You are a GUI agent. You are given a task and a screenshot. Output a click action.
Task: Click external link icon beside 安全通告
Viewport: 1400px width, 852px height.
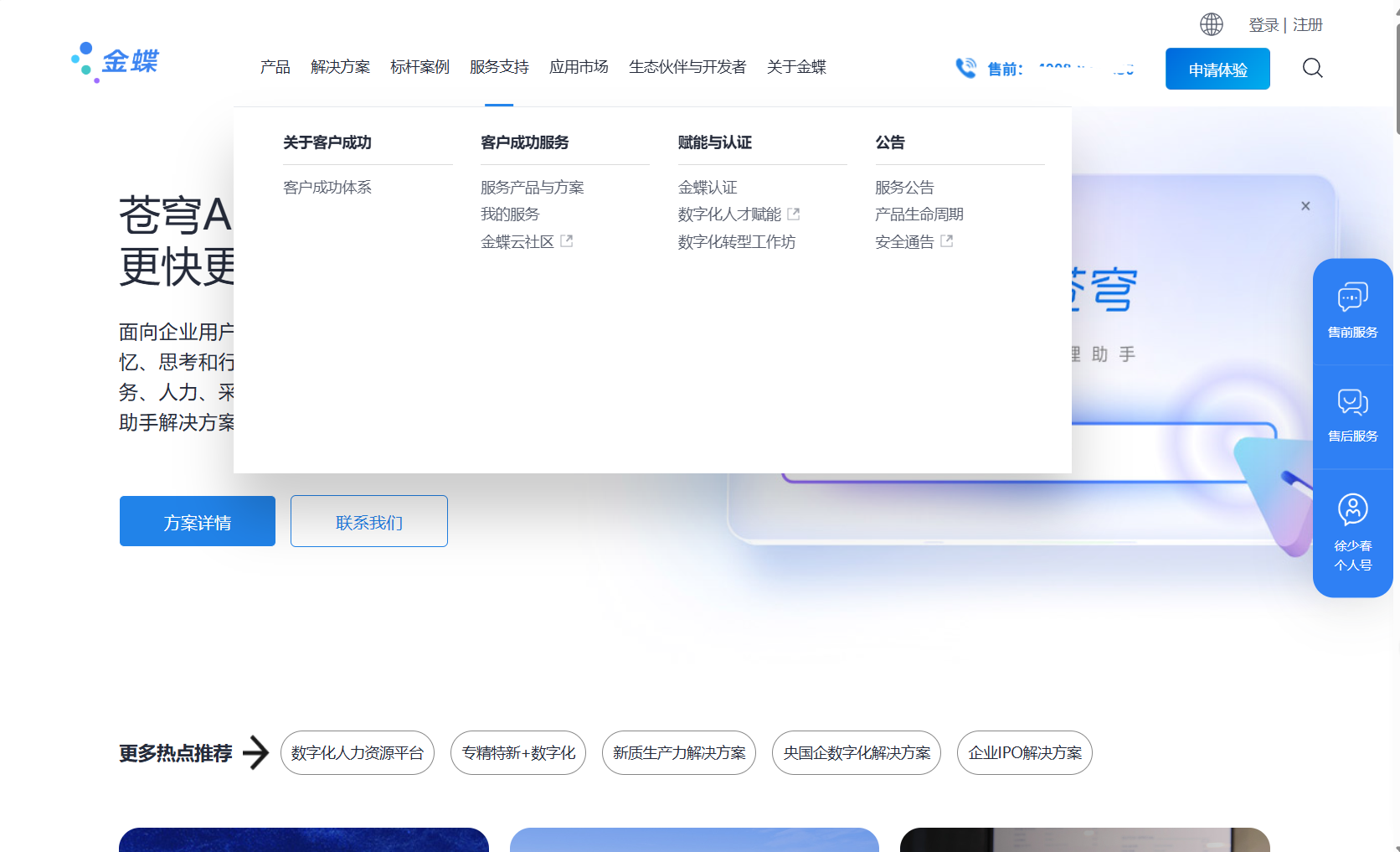947,241
